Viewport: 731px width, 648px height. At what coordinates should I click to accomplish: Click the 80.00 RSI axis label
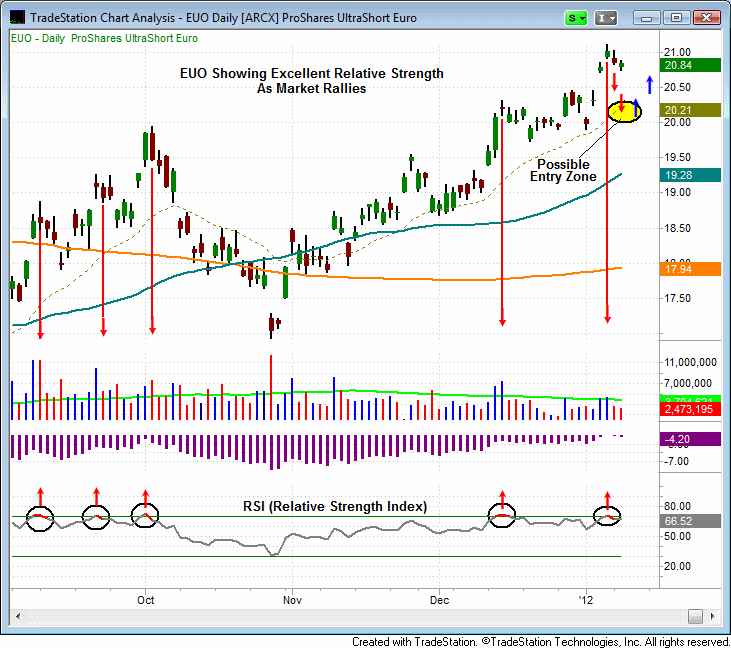(x=677, y=506)
